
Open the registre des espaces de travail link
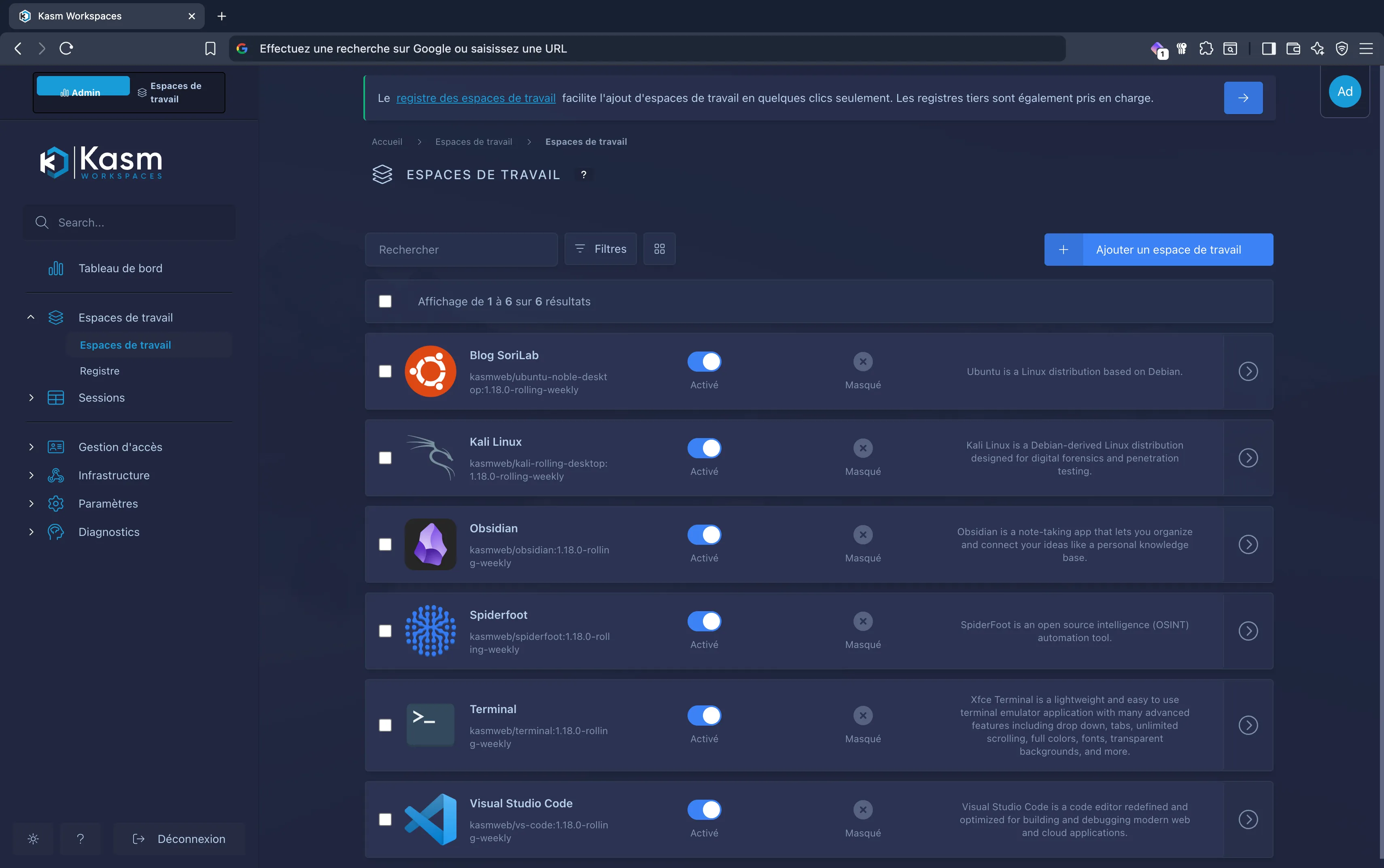coord(475,97)
